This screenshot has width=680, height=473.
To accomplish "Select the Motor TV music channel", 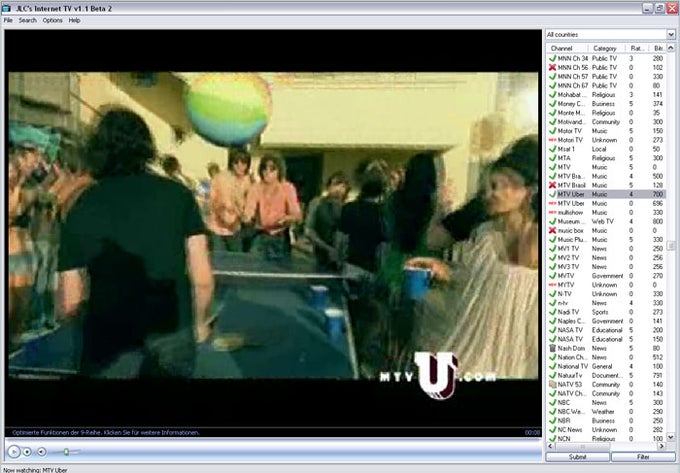I will pos(606,131).
